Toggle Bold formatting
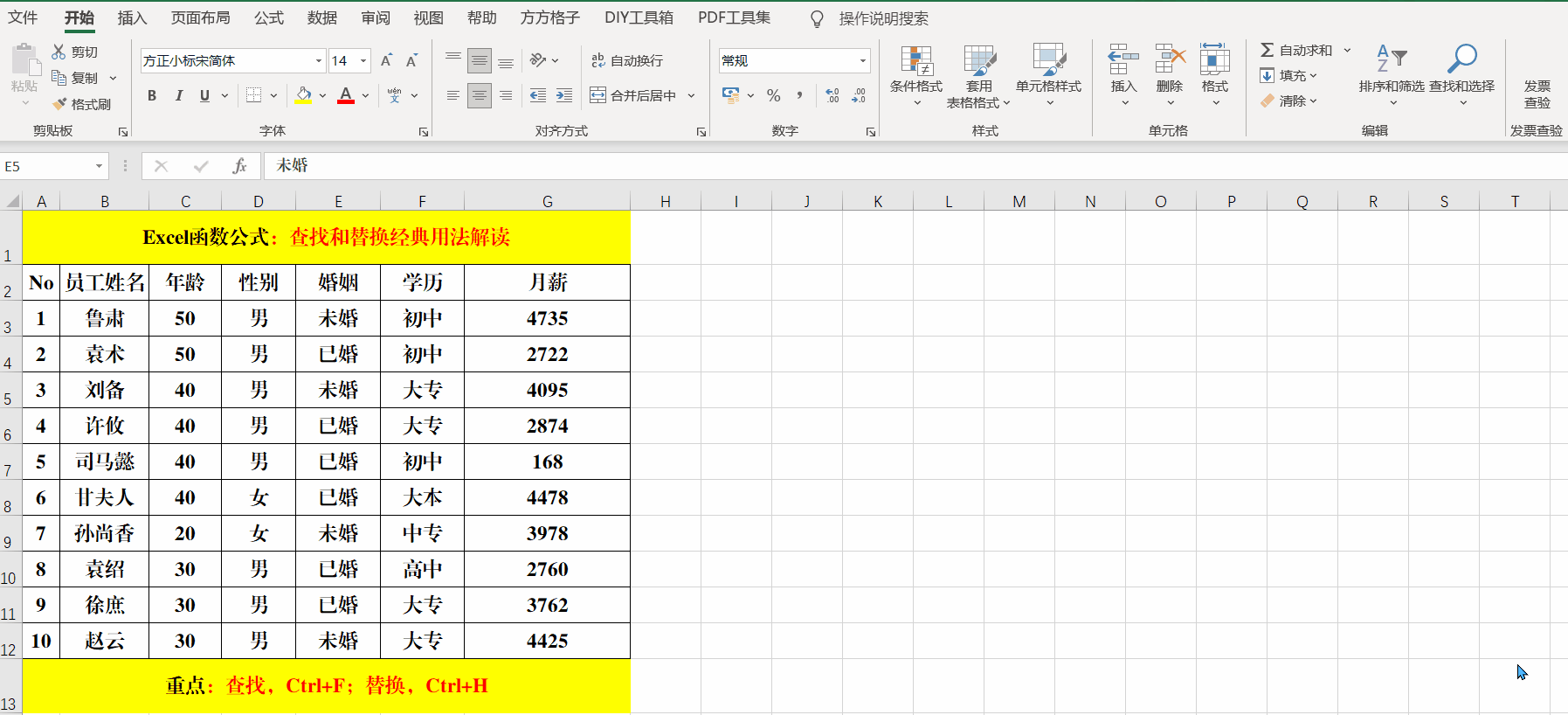Screen dimensions: 1568x715 pyautogui.click(x=152, y=95)
